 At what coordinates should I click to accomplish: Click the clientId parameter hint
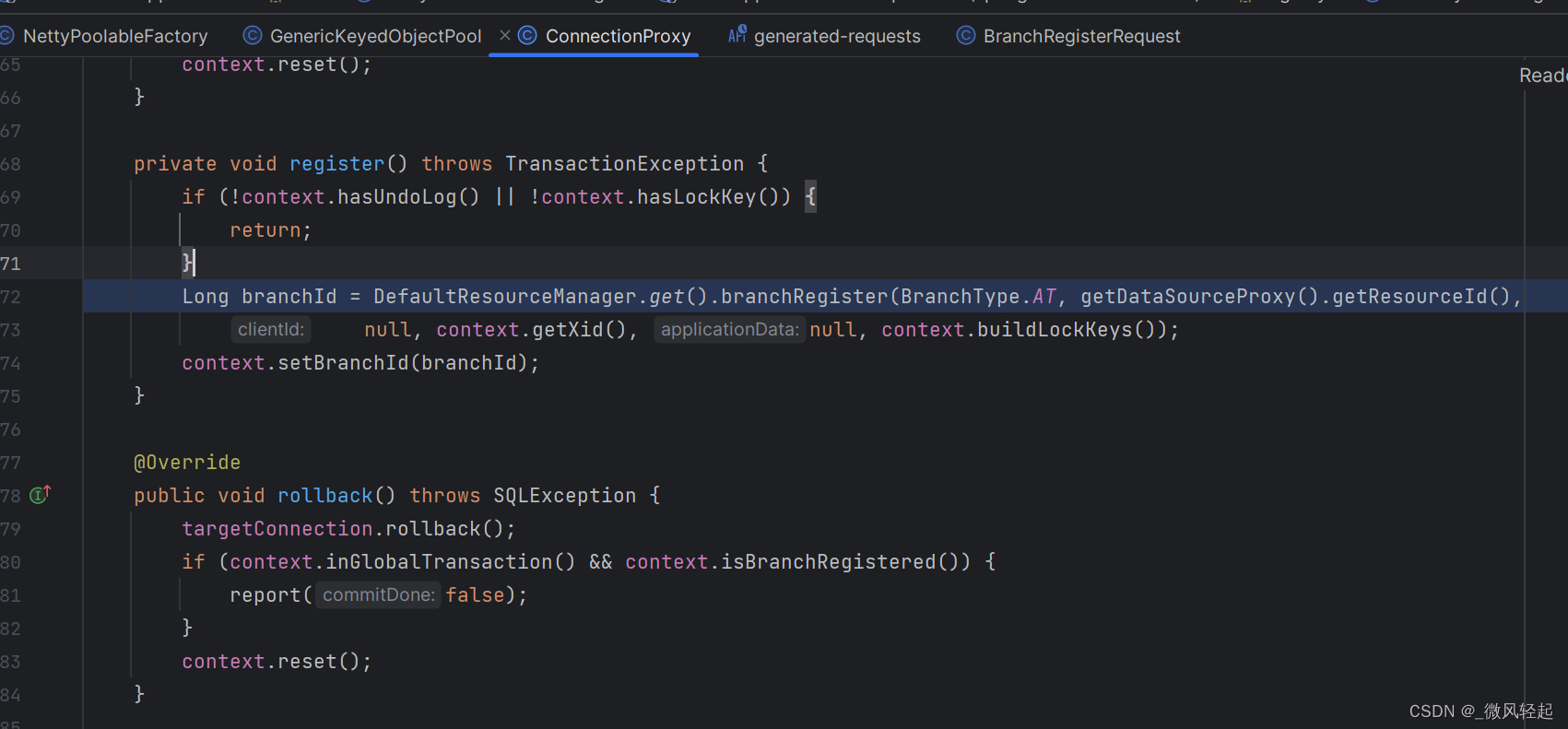coord(270,330)
